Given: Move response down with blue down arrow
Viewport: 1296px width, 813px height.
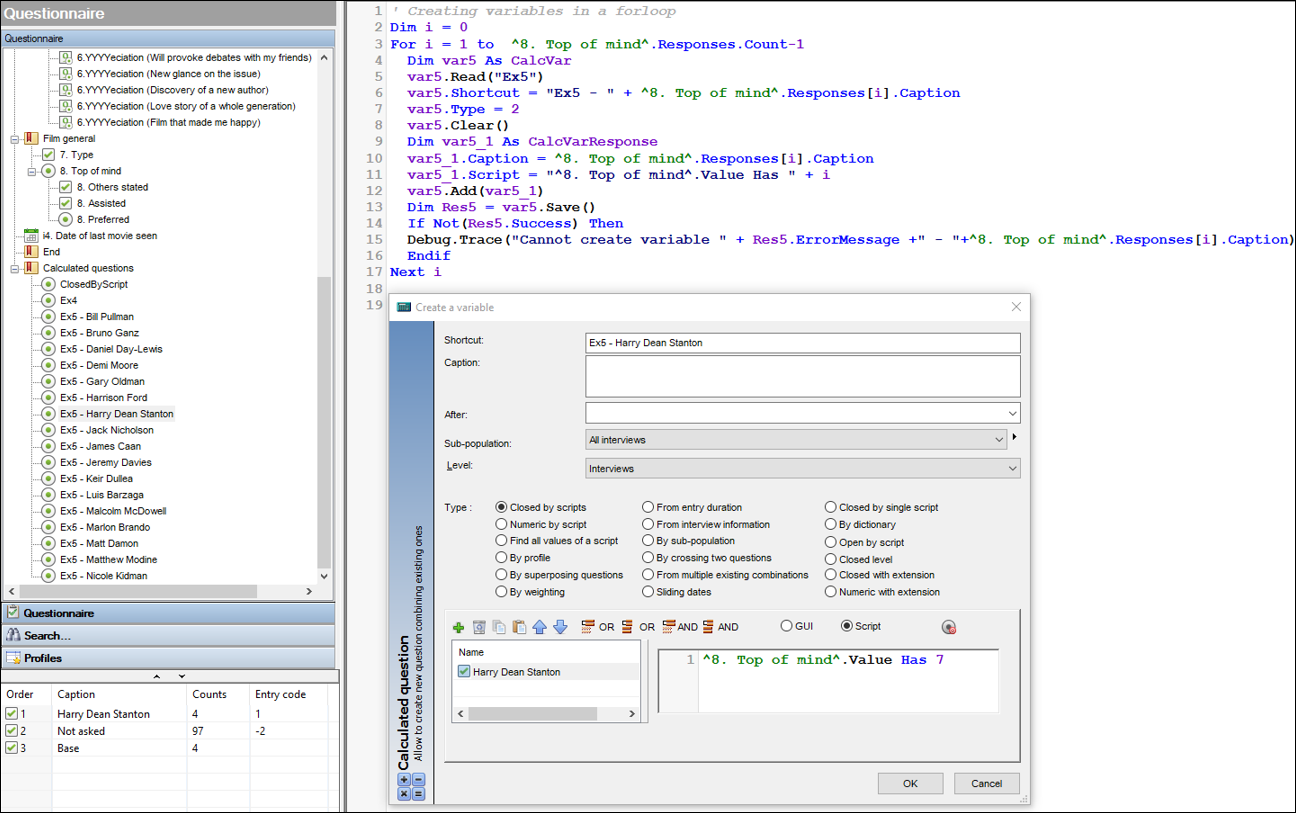Looking at the screenshot, I should (x=560, y=627).
